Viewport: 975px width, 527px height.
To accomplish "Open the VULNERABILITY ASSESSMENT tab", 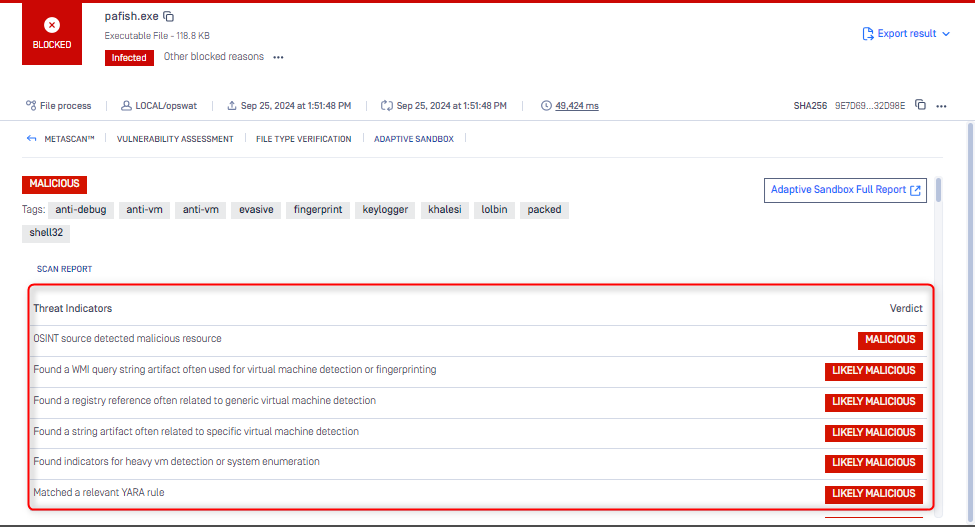I will (x=175, y=139).
